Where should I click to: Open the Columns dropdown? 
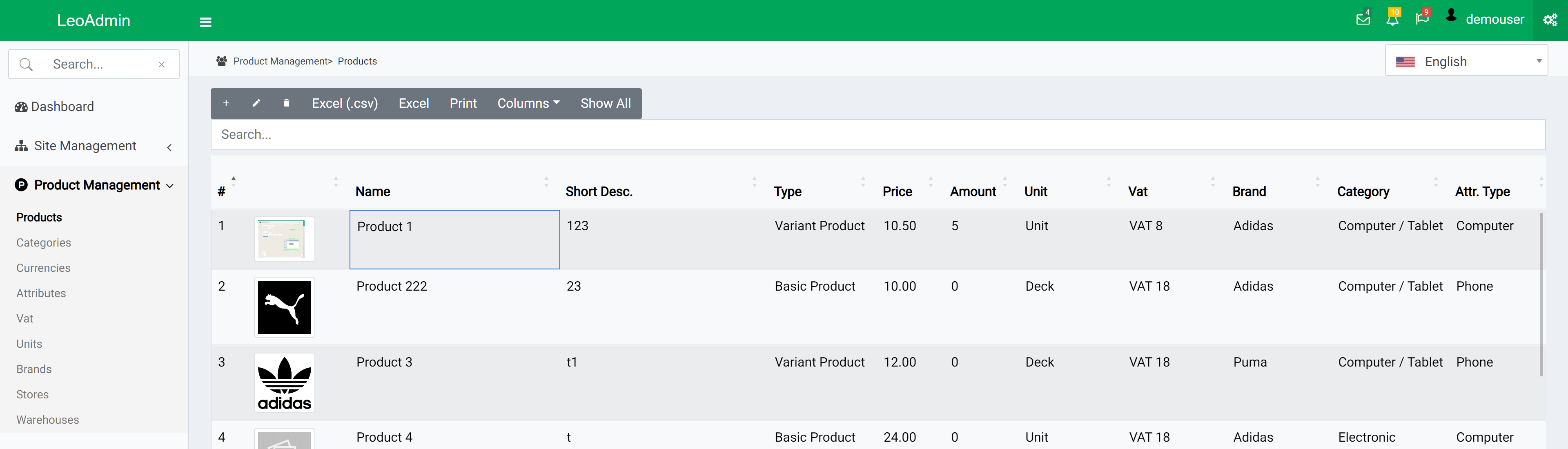[528, 103]
